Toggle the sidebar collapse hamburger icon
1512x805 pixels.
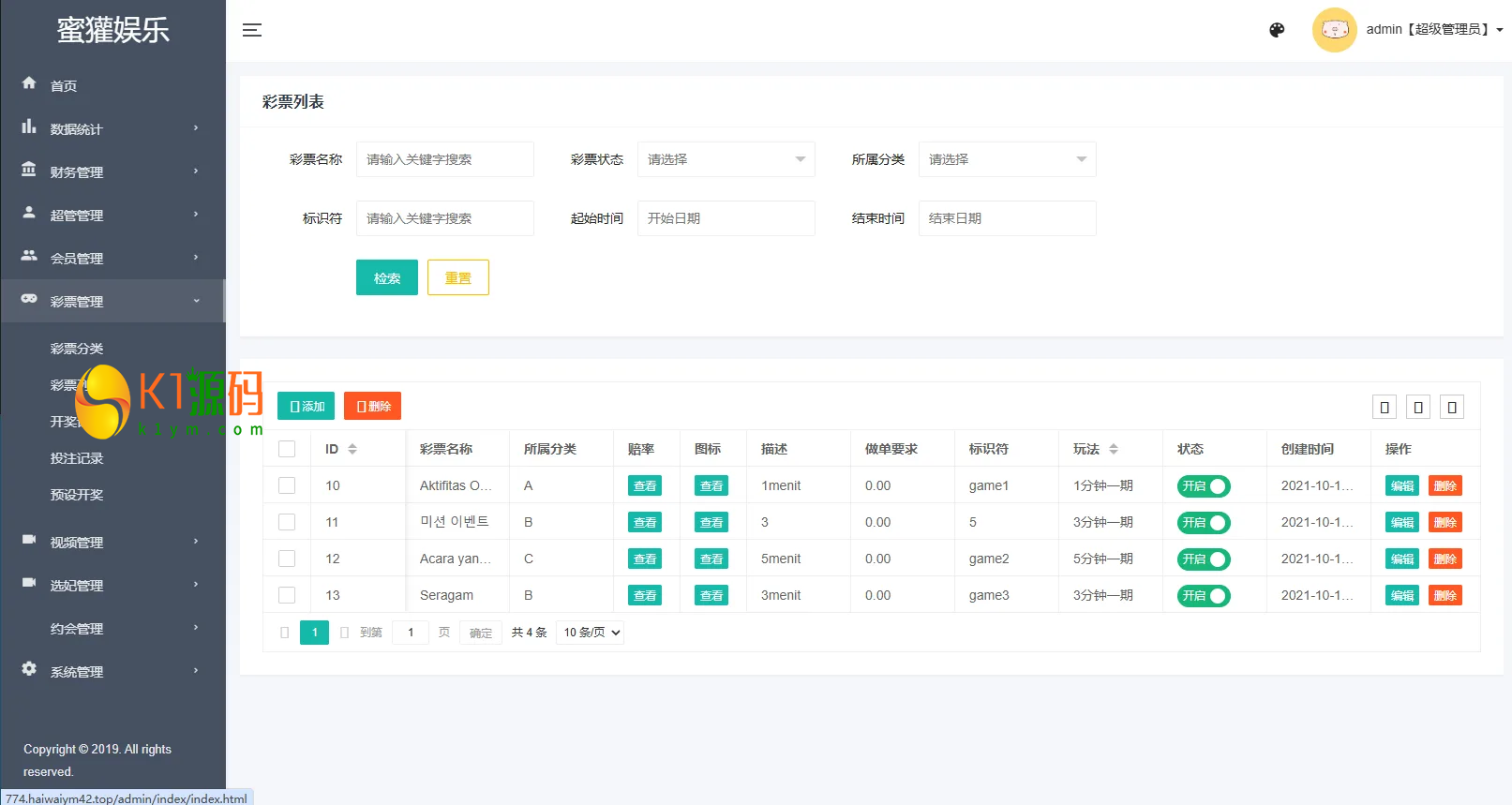click(x=252, y=30)
